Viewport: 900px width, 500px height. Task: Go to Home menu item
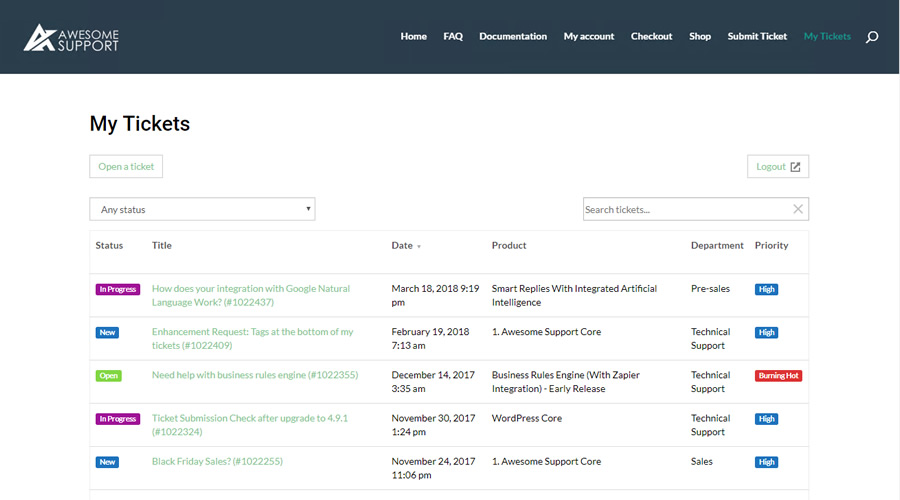[x=413, y=36]
